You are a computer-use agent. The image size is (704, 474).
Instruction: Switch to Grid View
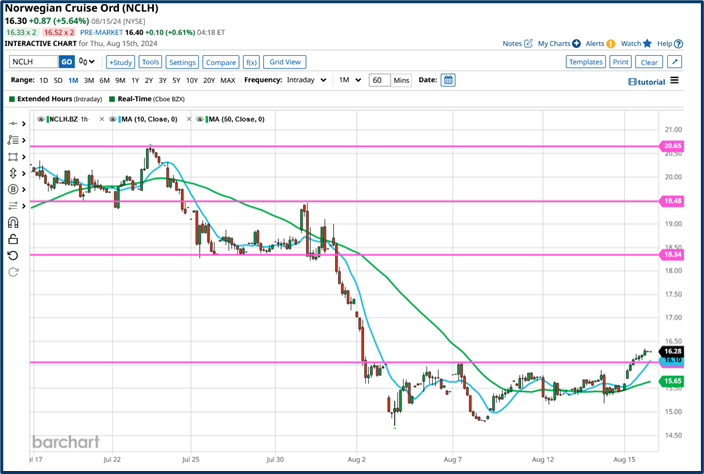285,62
